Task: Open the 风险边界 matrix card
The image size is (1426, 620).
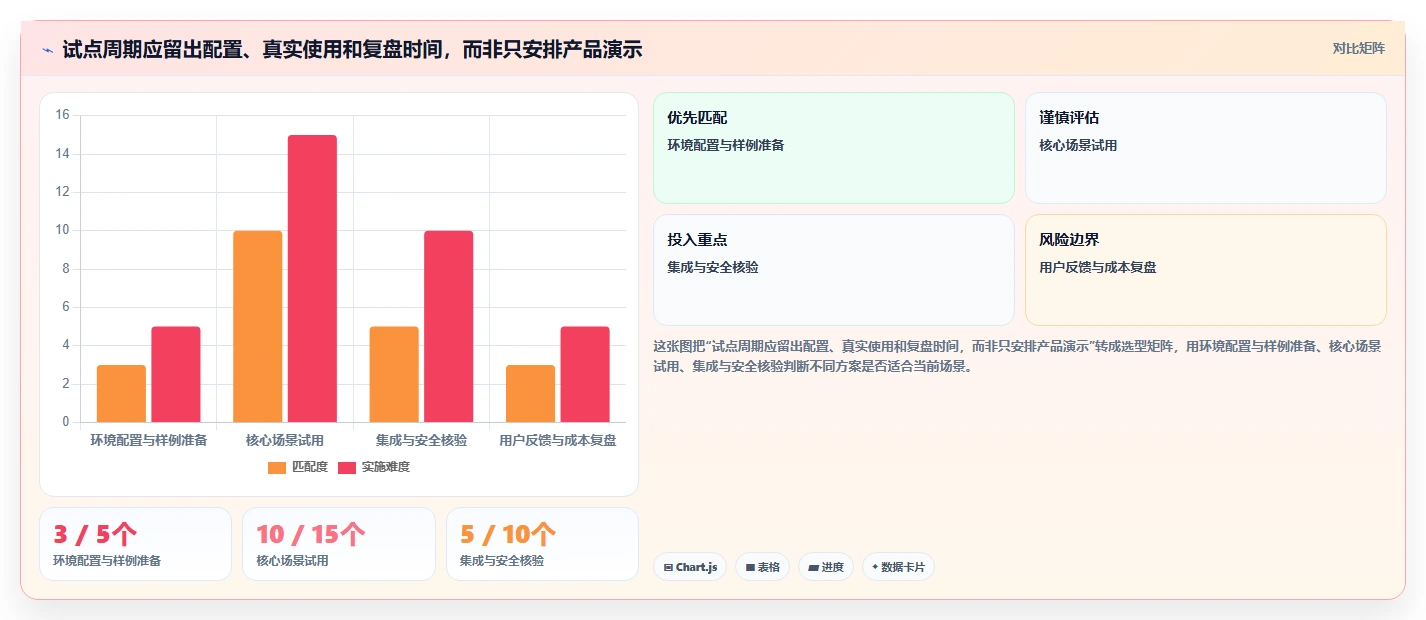Action: (1206, 270)
